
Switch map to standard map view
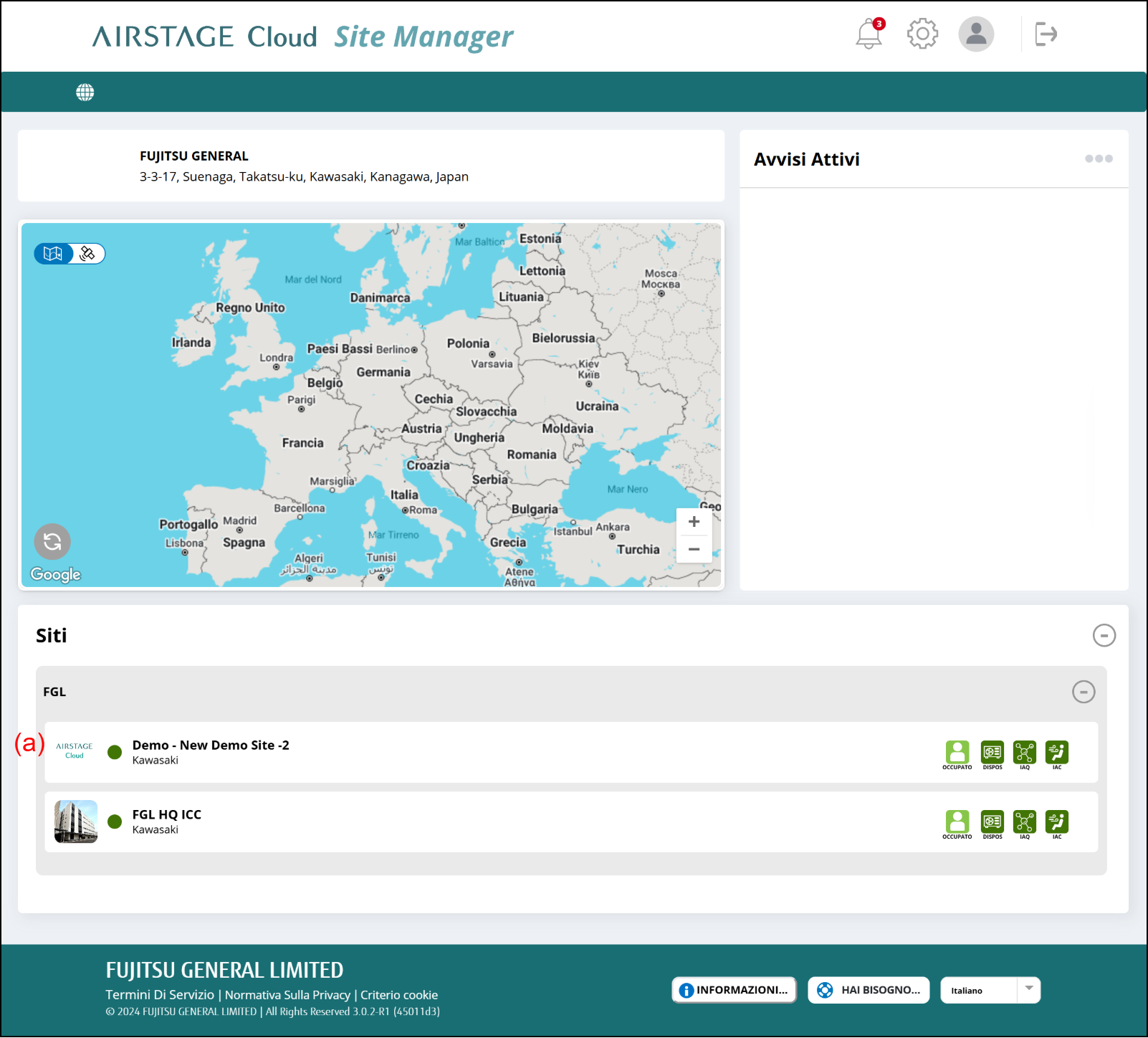(x=53, y=254)
